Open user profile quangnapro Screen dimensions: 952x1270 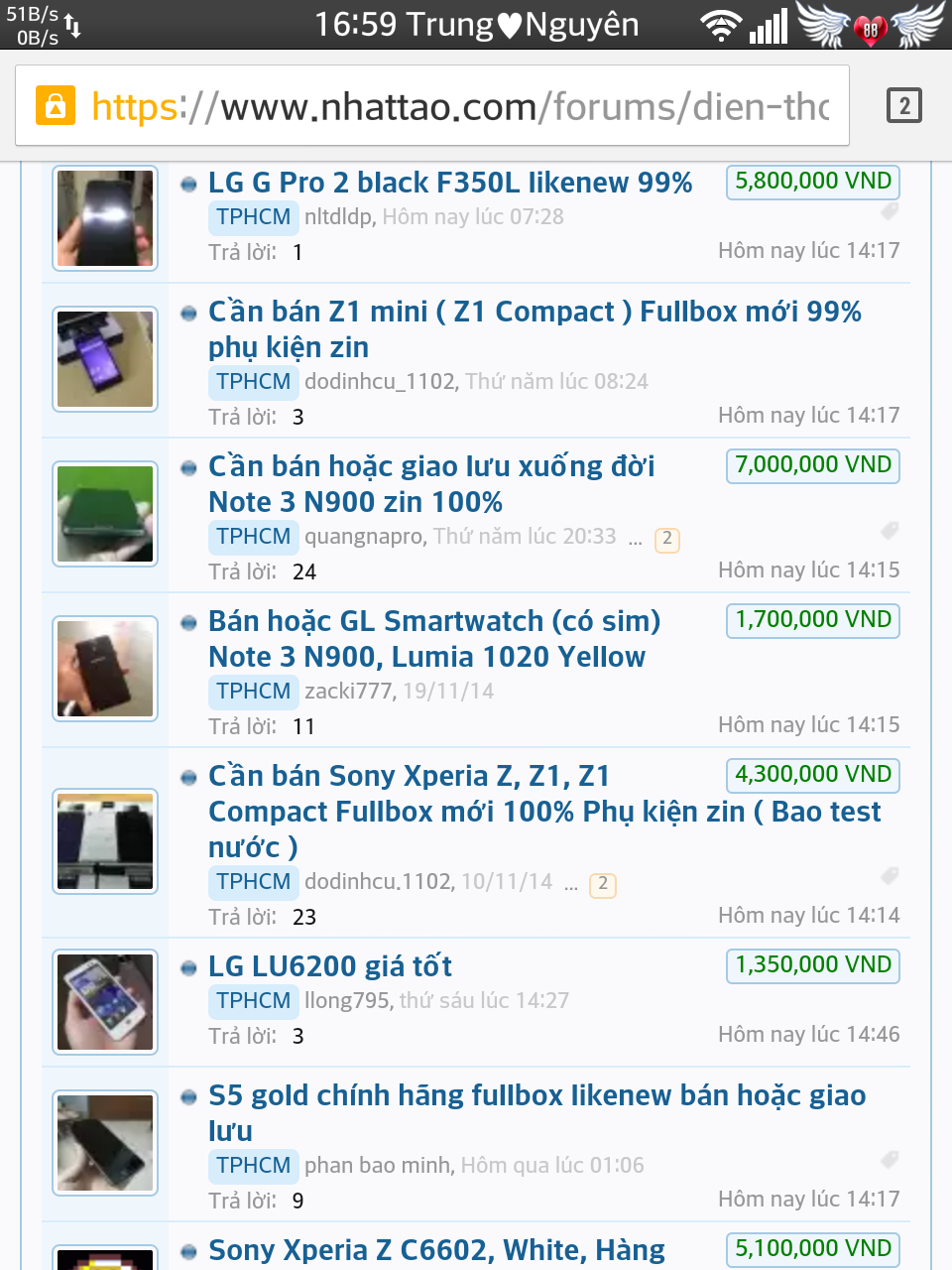(x=364, y=537)
